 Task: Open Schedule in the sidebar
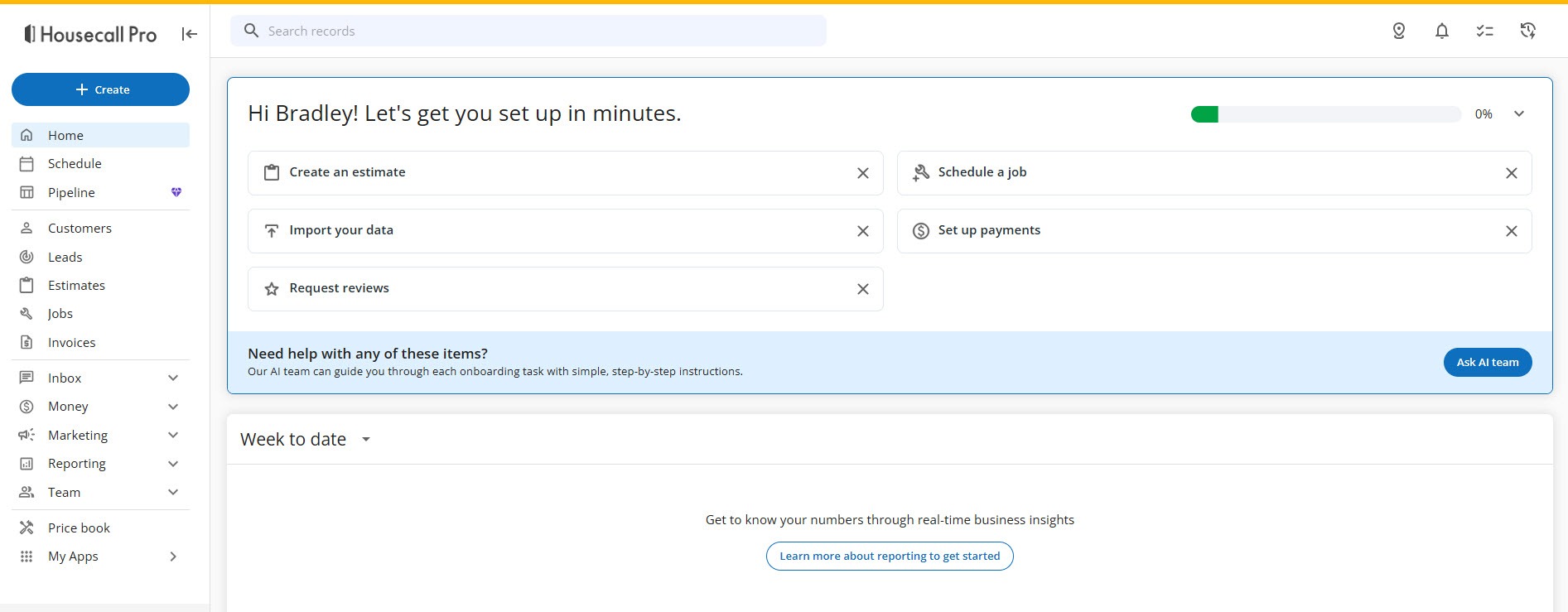[x=100, y=164]
